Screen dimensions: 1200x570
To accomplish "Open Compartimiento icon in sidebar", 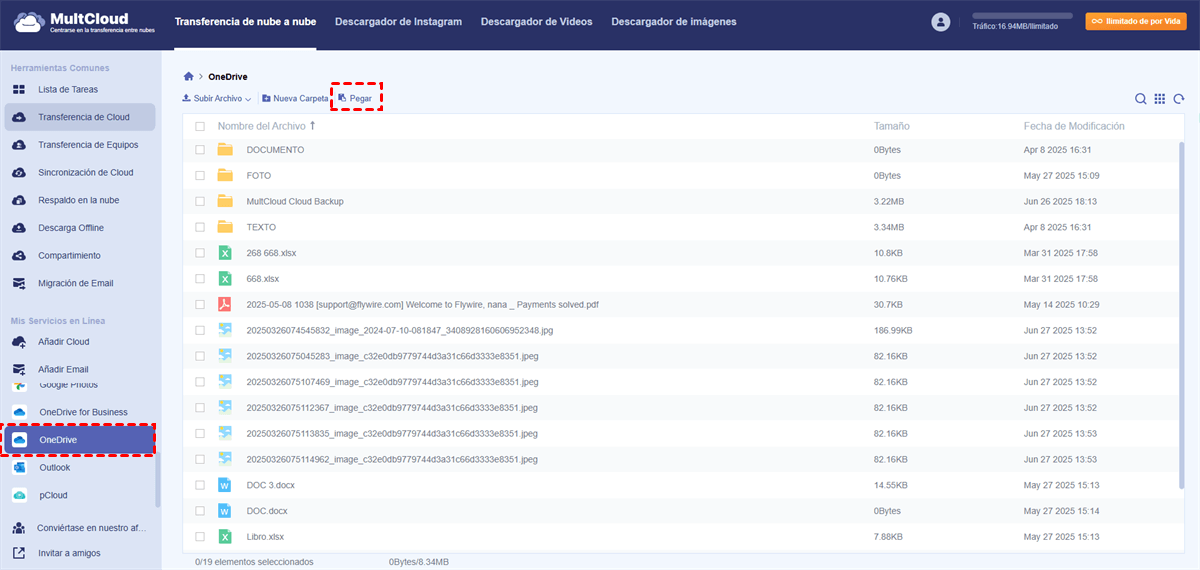I will pos(19,255).
